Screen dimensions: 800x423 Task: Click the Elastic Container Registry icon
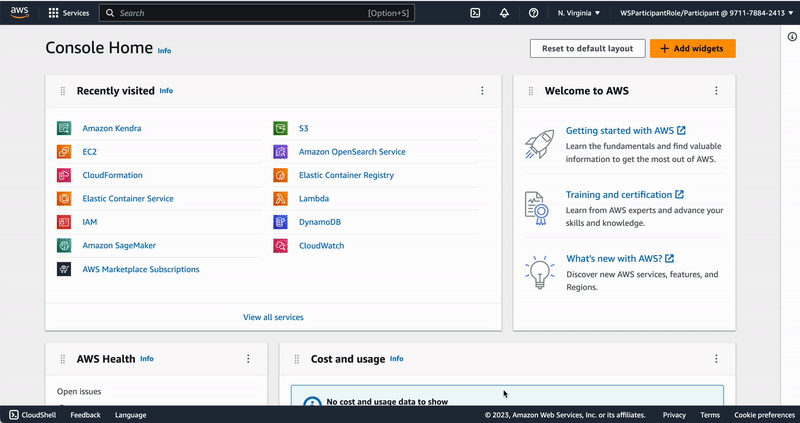point(280,175)
